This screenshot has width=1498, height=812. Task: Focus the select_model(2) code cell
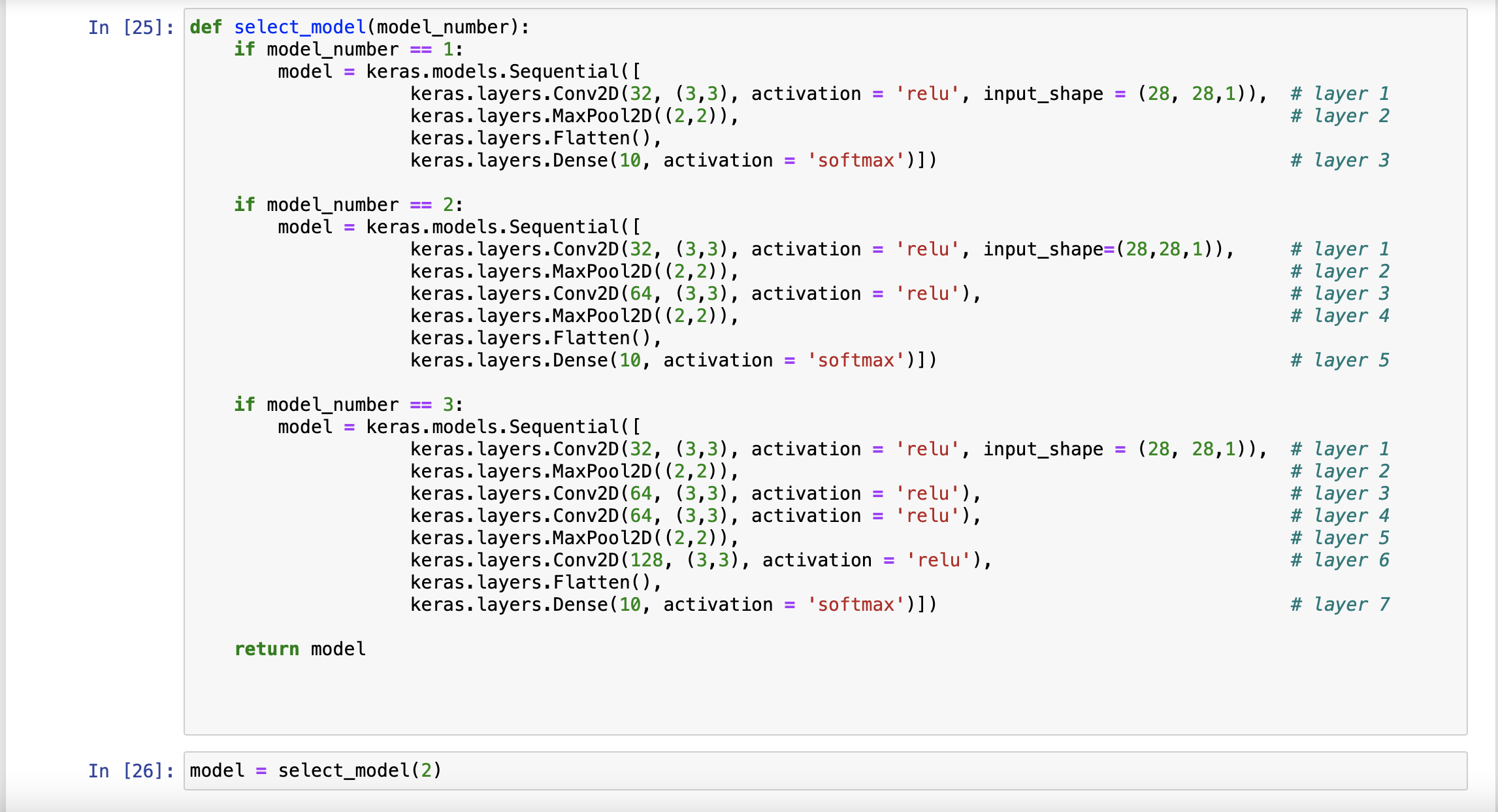point(824,771)
